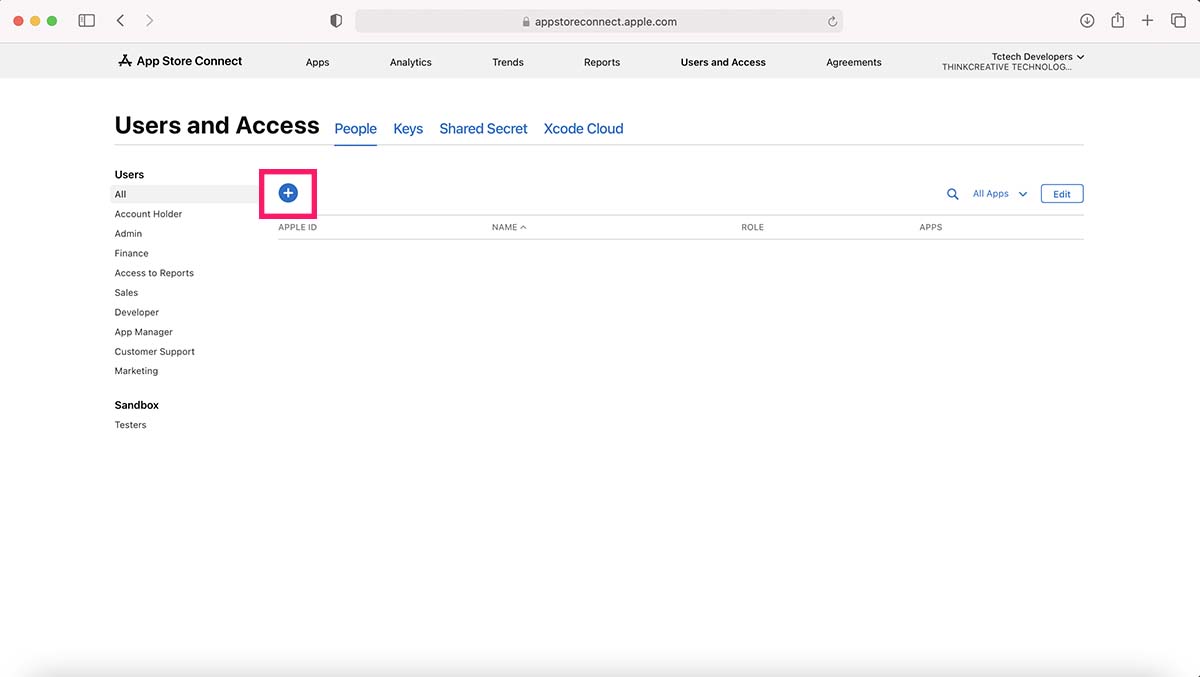Toggle Safari sidebar icon
This screenshot has width=1200, height=677.
click(x=87, y=21)
